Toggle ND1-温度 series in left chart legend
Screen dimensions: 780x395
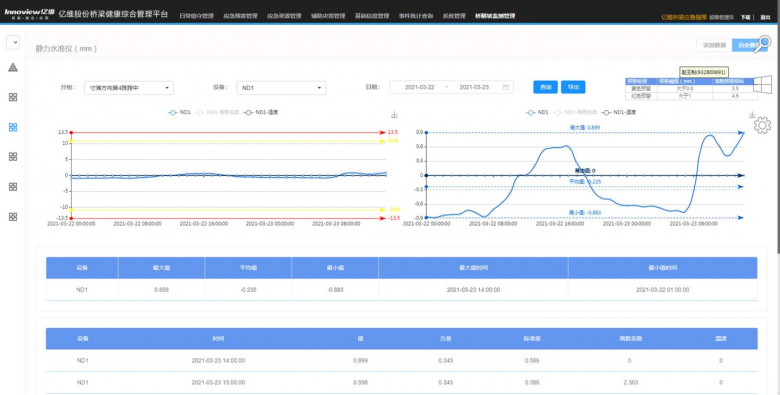[x=261, y=112]
